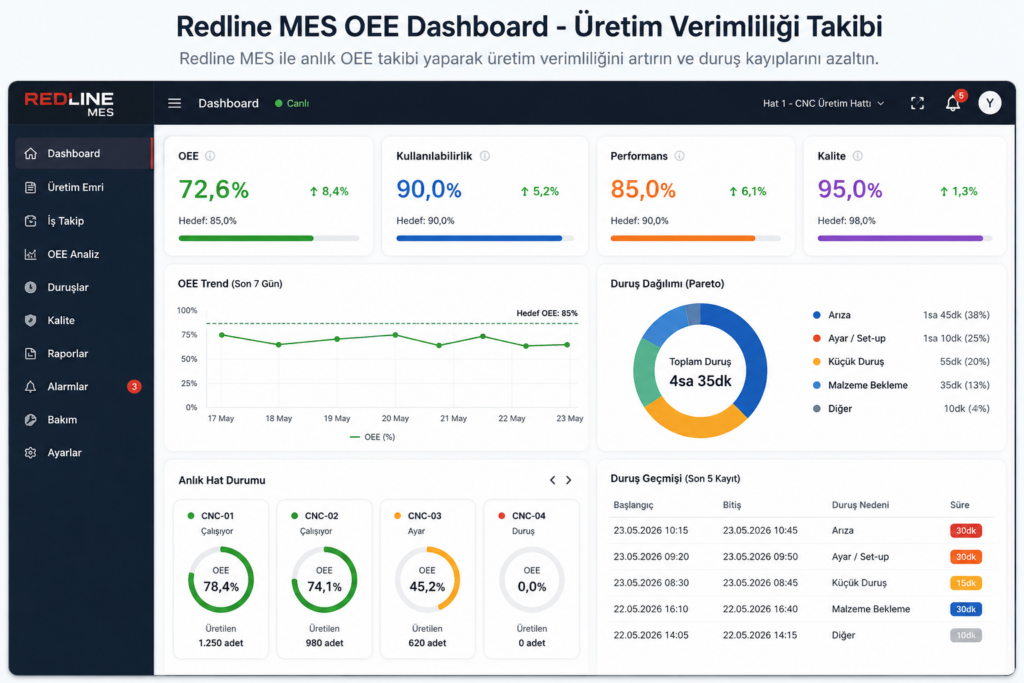
Task: Click the Duruşlar clock icon
Action: 31,287
